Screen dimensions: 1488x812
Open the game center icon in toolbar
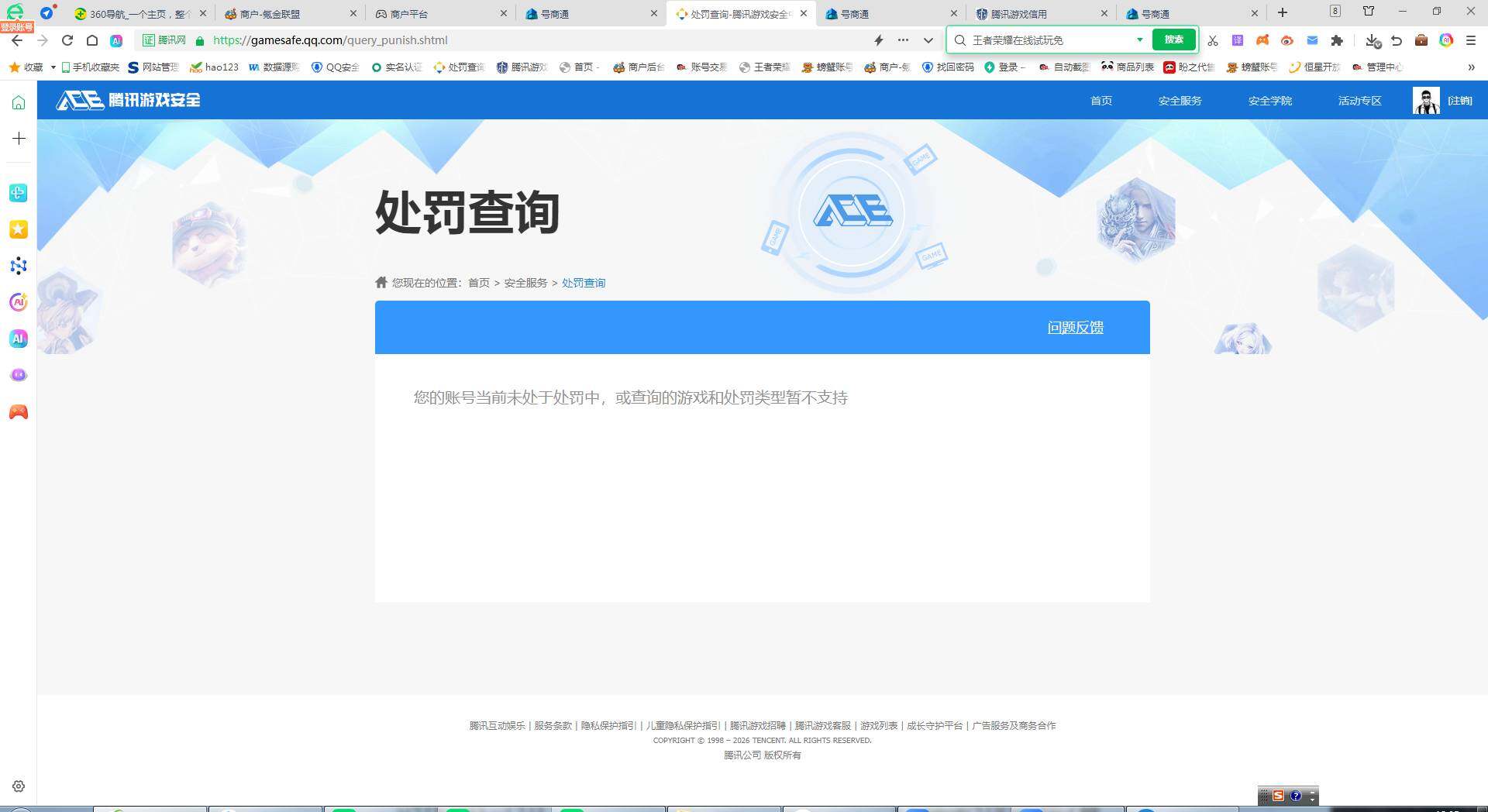tap(1262, 40)
